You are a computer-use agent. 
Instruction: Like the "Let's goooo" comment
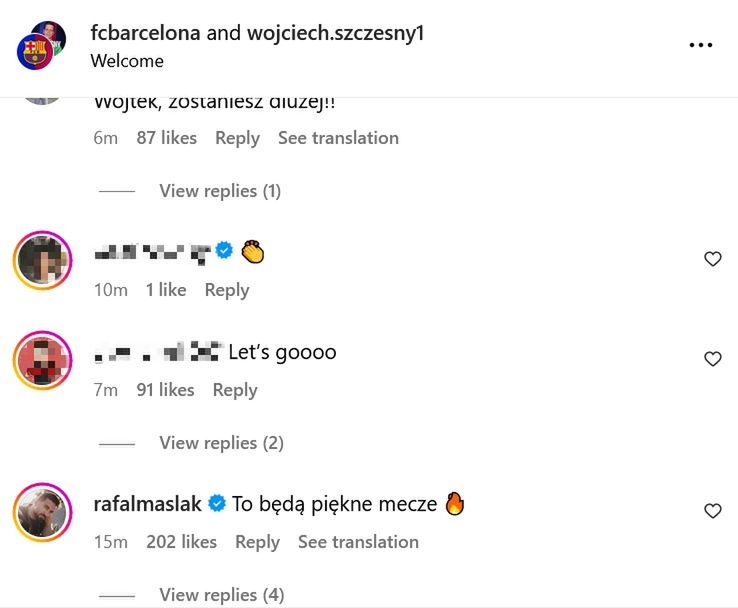click(713, 359)
